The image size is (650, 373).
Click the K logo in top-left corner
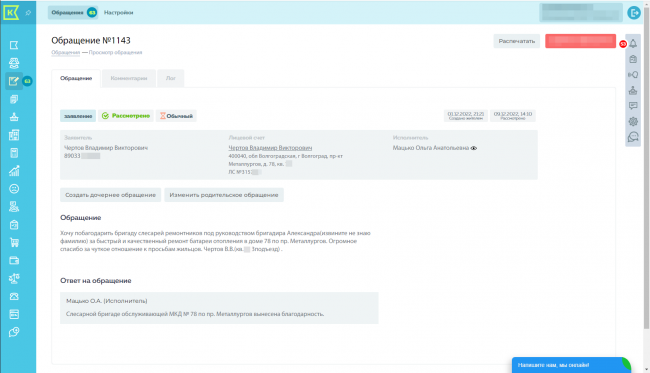tap(11, 12)
